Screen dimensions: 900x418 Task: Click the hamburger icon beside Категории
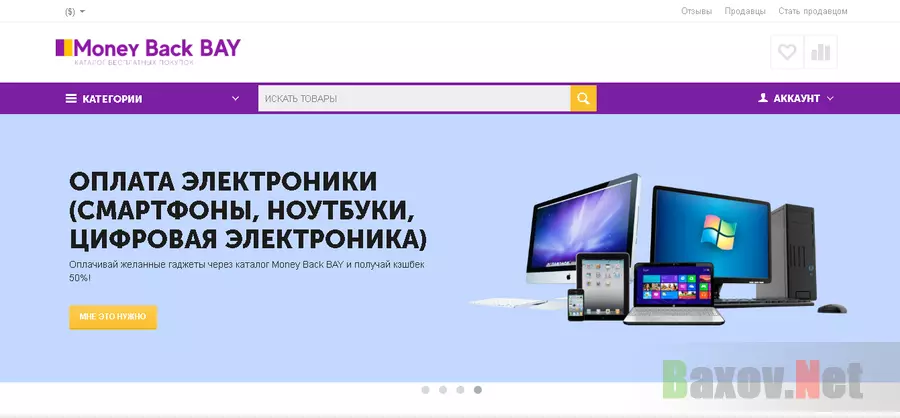click(71, 99)
